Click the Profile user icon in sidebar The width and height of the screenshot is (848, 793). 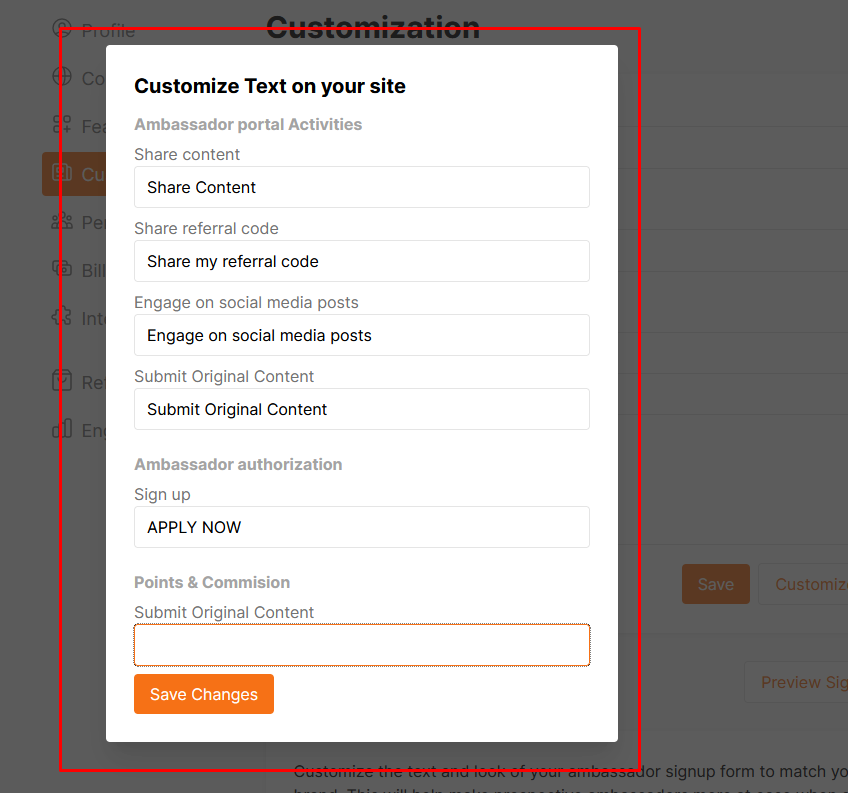pos(62,28)
